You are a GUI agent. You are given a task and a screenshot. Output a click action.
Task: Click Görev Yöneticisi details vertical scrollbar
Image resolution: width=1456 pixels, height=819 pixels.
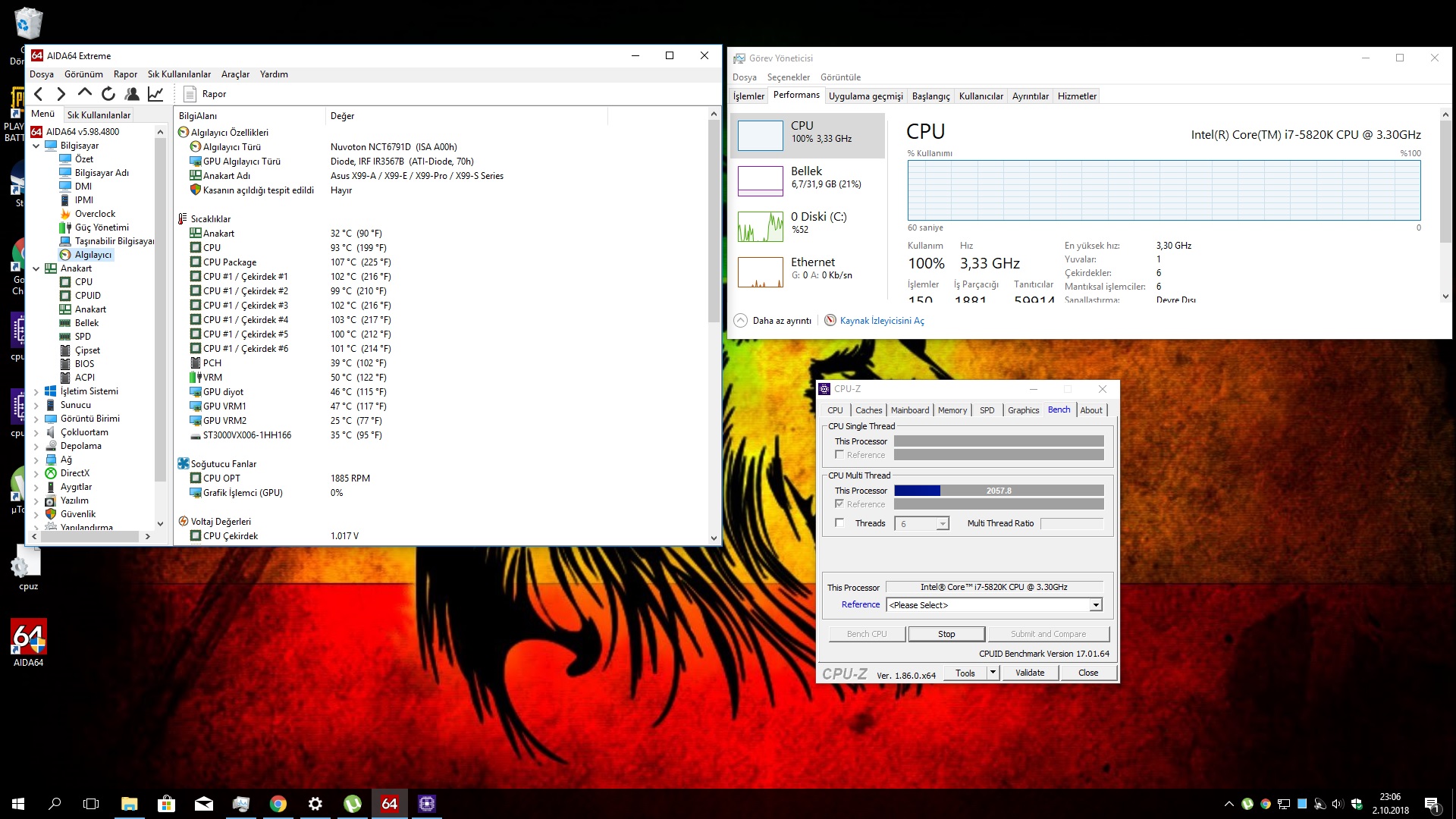click(1445, 205)
